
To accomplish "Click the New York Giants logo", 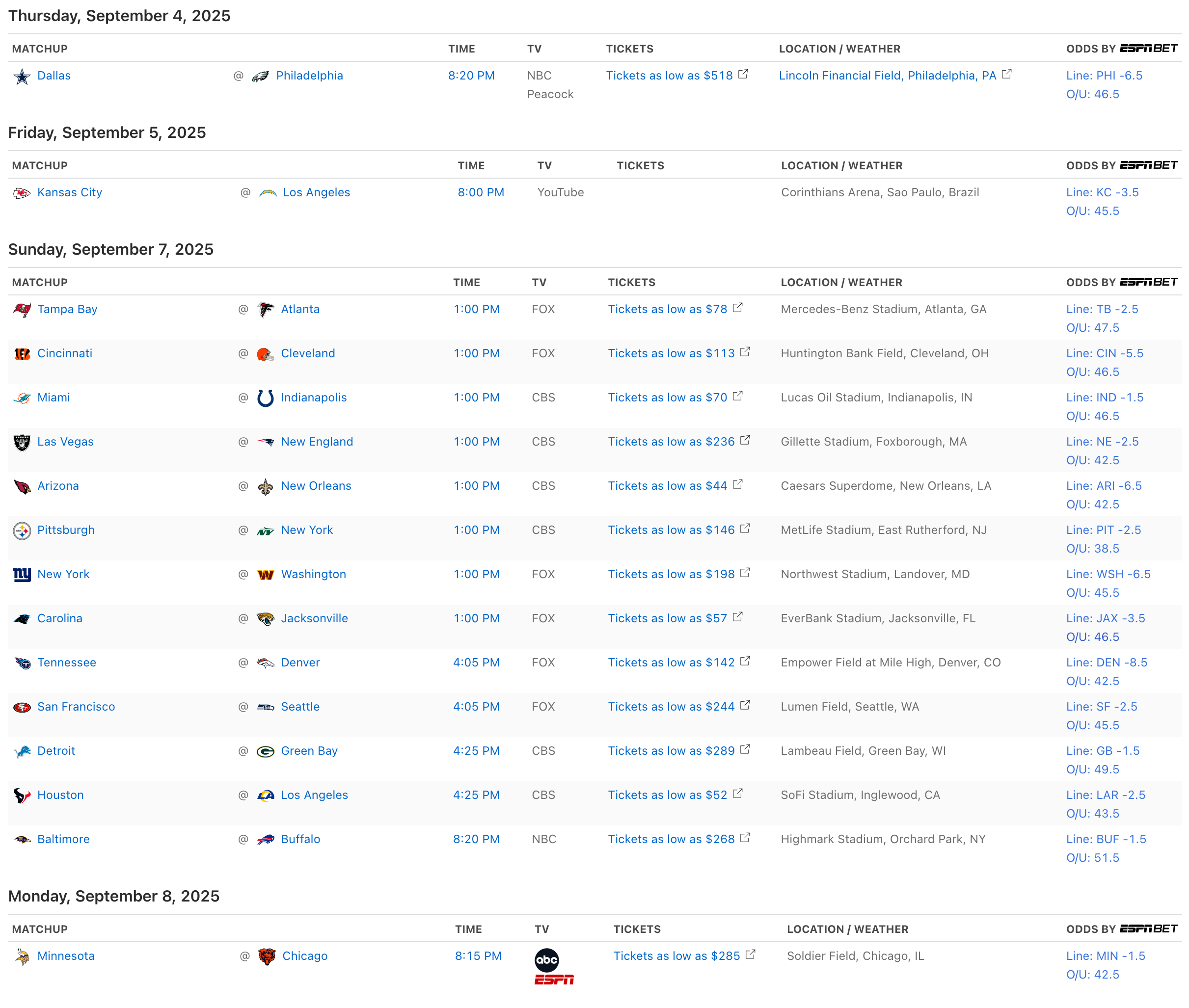I will click(x=22, y=575).
